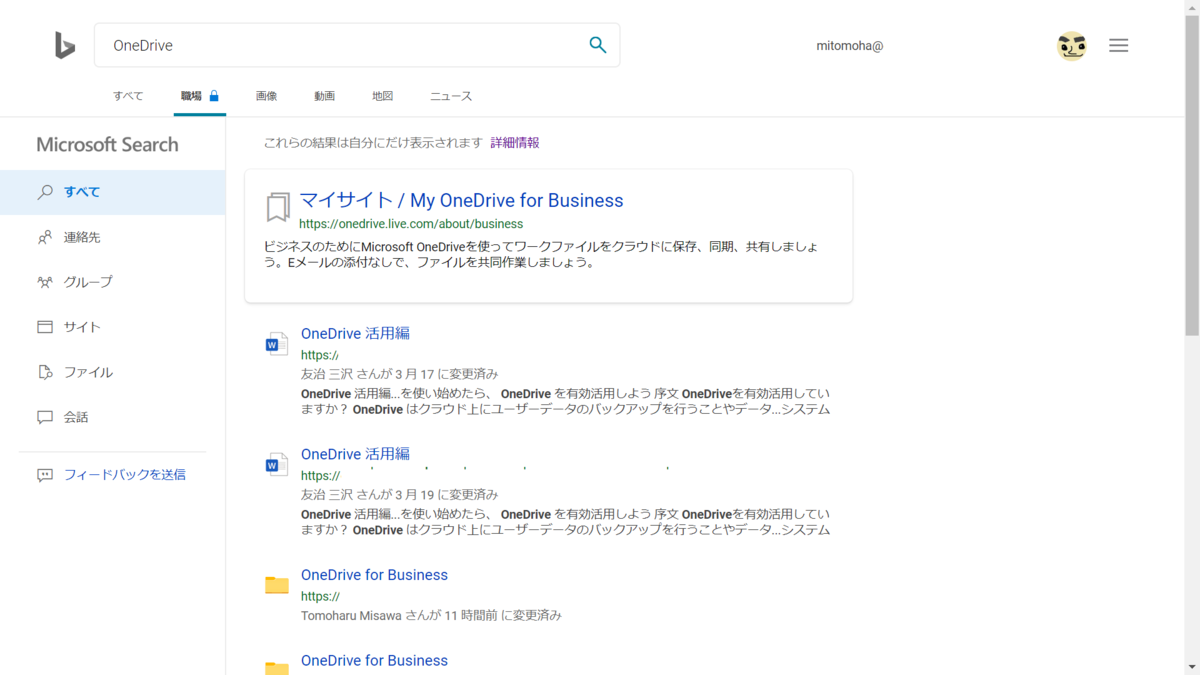Click the Bing logo icon
The image size is (1200, 675).
[x=65, y=45]
